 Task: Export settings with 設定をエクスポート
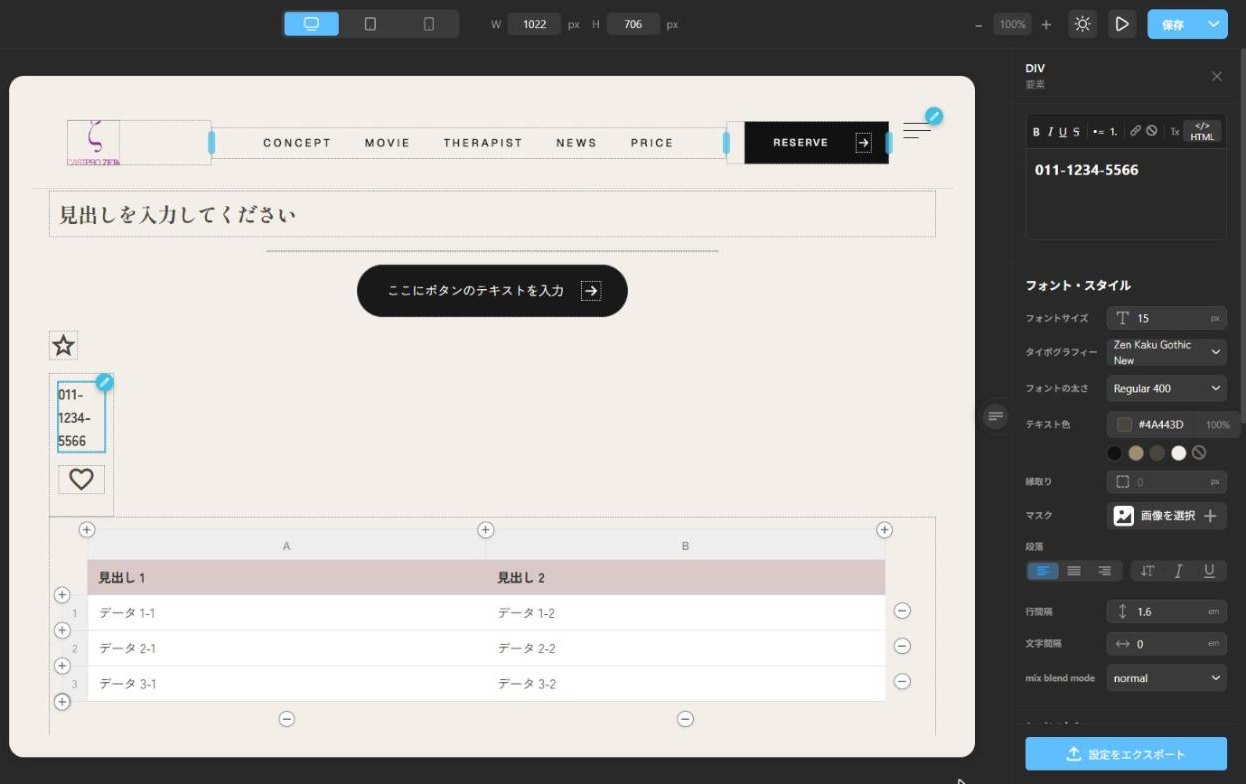[x=1126, y=754]
